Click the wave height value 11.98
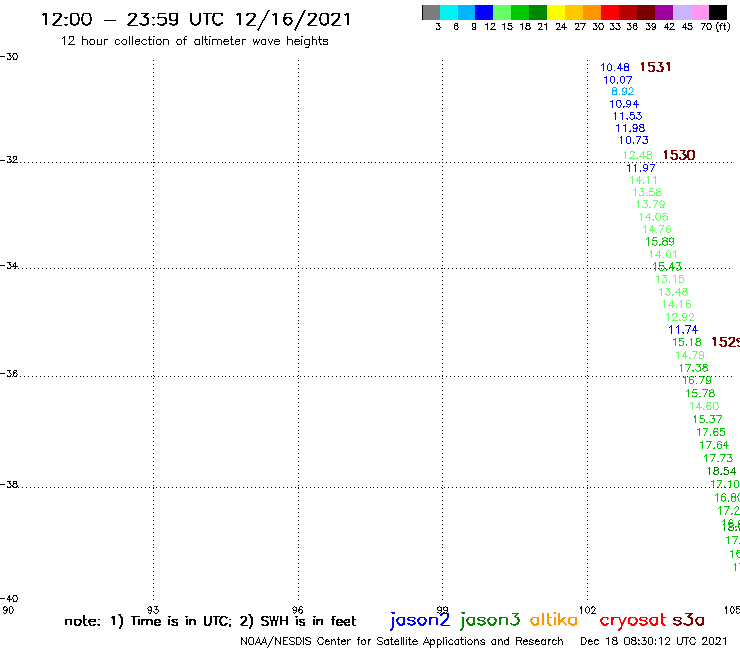The height and width of the screenshot is (650, 740). [x=630, y=128]
